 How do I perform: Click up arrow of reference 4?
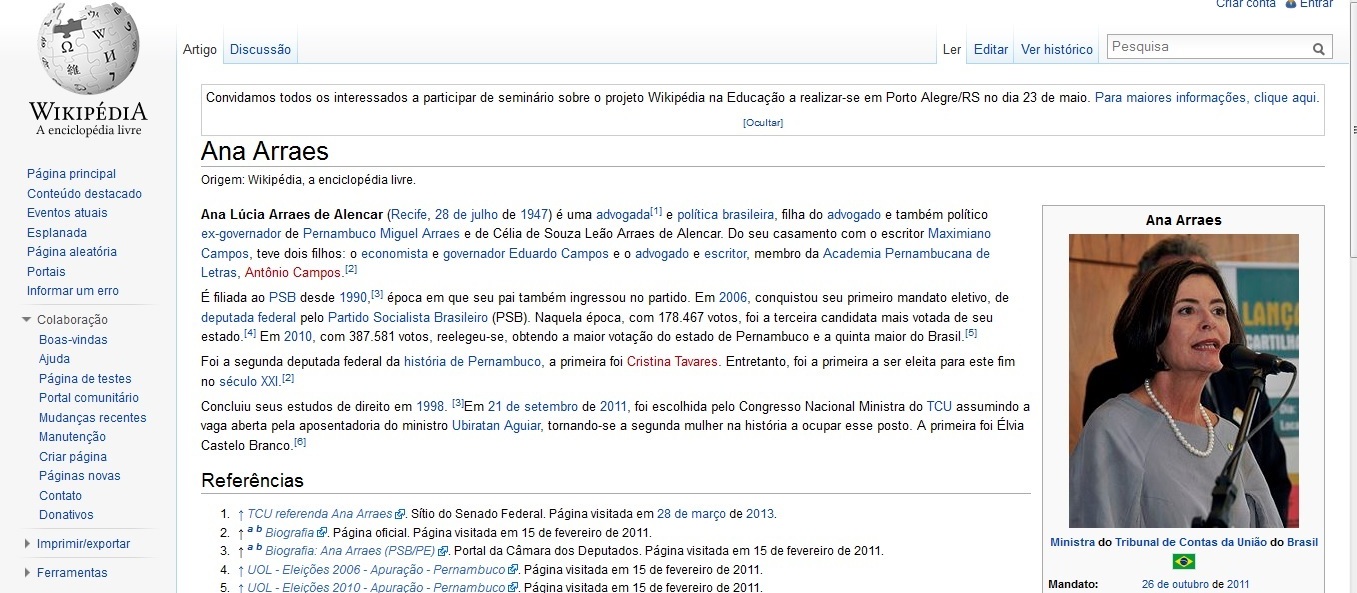[241, 570]
